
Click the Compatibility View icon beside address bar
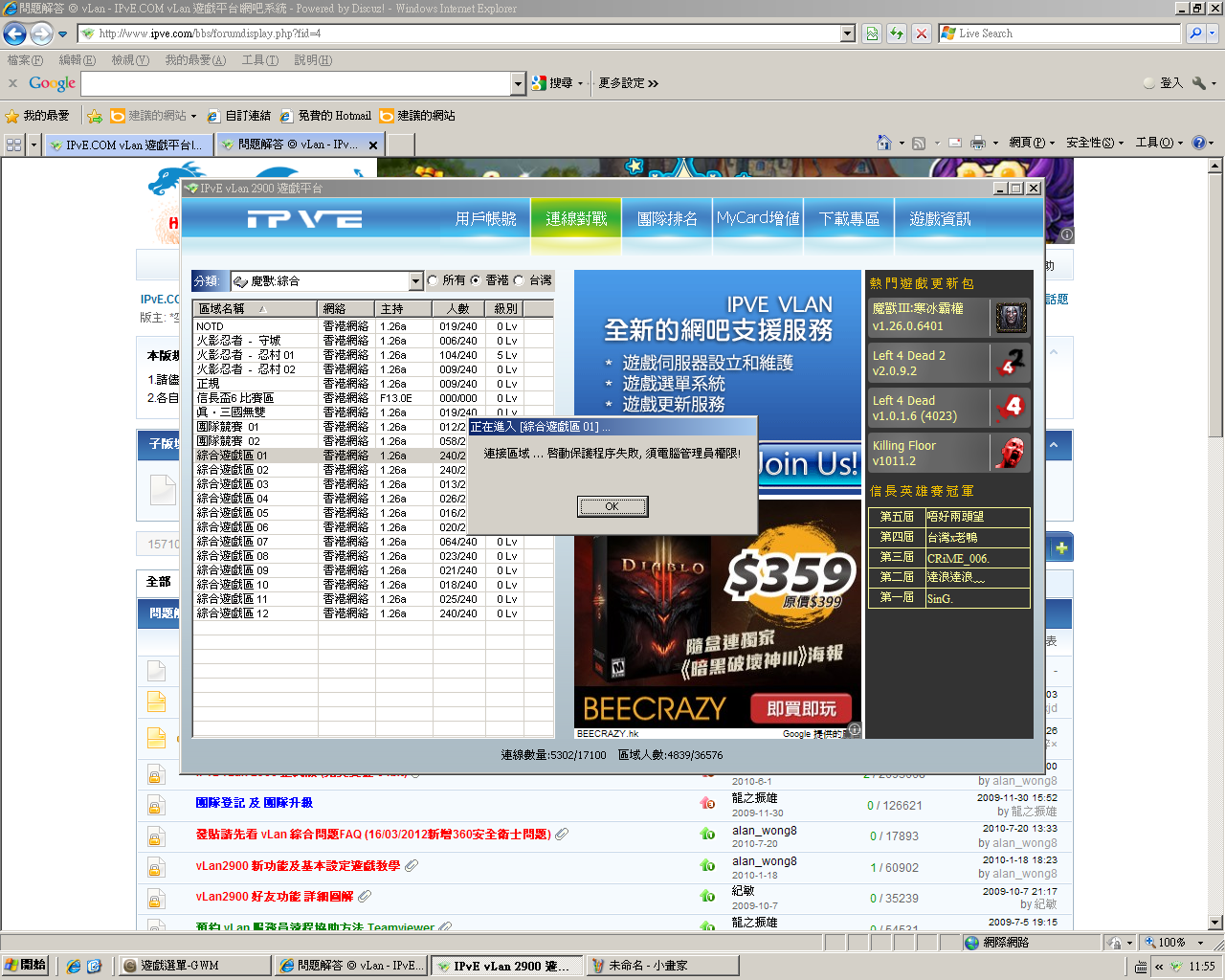pyautogui.click(x=872, y=33)
